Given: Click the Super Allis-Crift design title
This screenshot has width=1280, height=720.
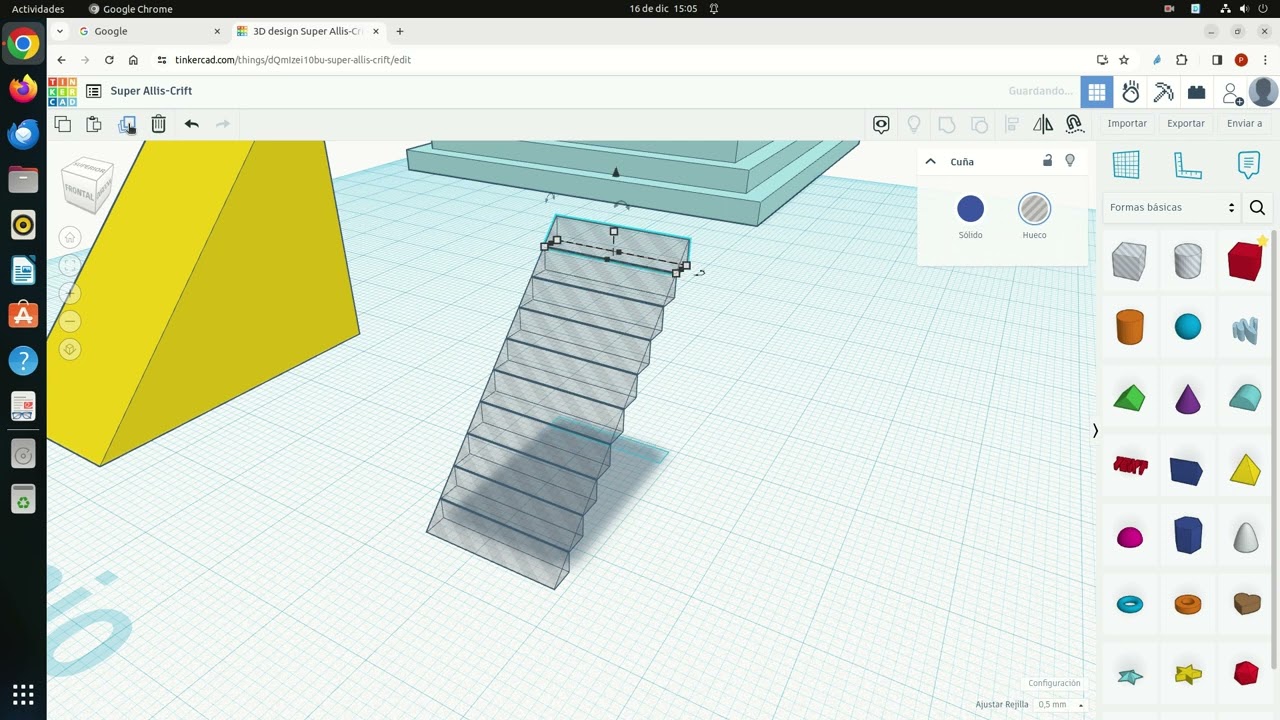Looking at the screenshot, I should click(151, 91).
